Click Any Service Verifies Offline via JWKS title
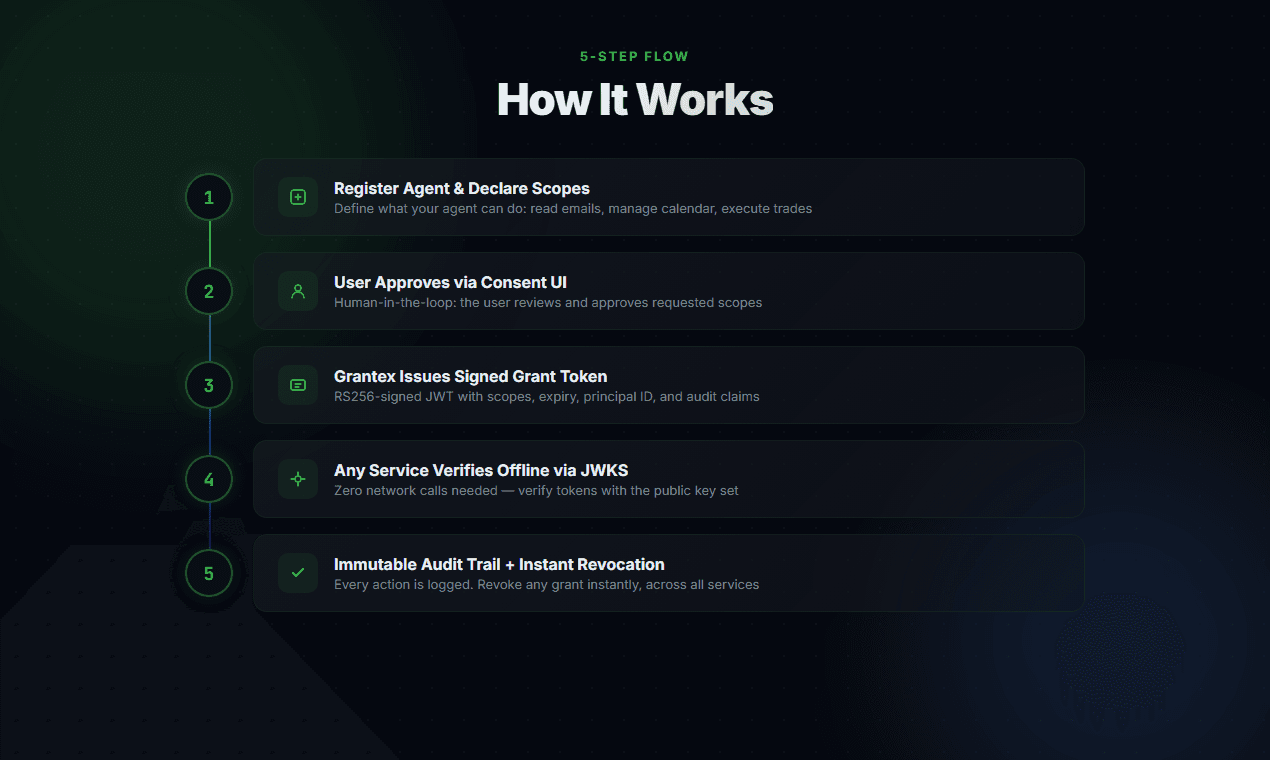Image resolution: width=1270 pixels, height=760 pixels. 480,470
